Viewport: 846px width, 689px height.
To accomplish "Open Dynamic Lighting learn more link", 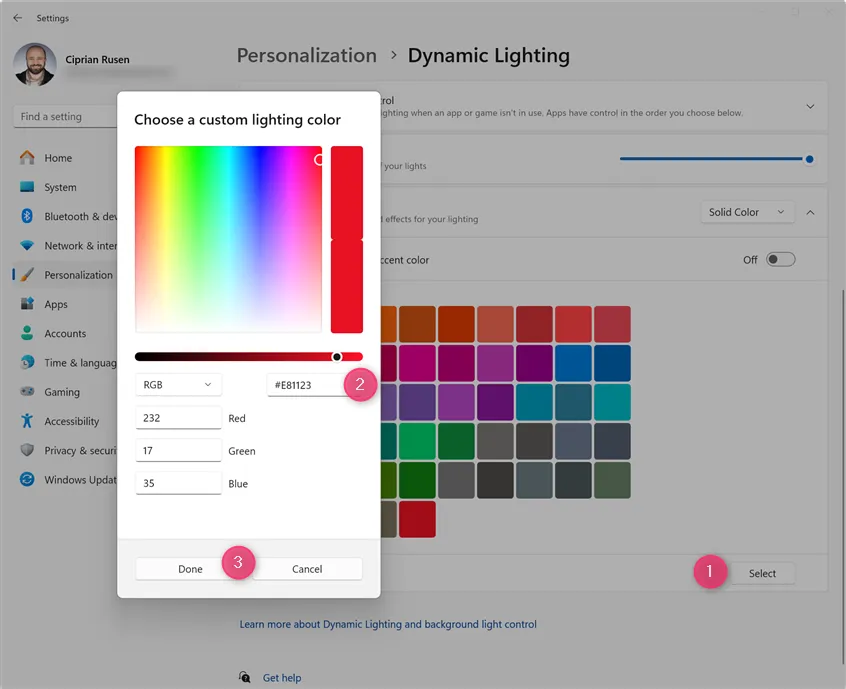I will tap(388, 624).
